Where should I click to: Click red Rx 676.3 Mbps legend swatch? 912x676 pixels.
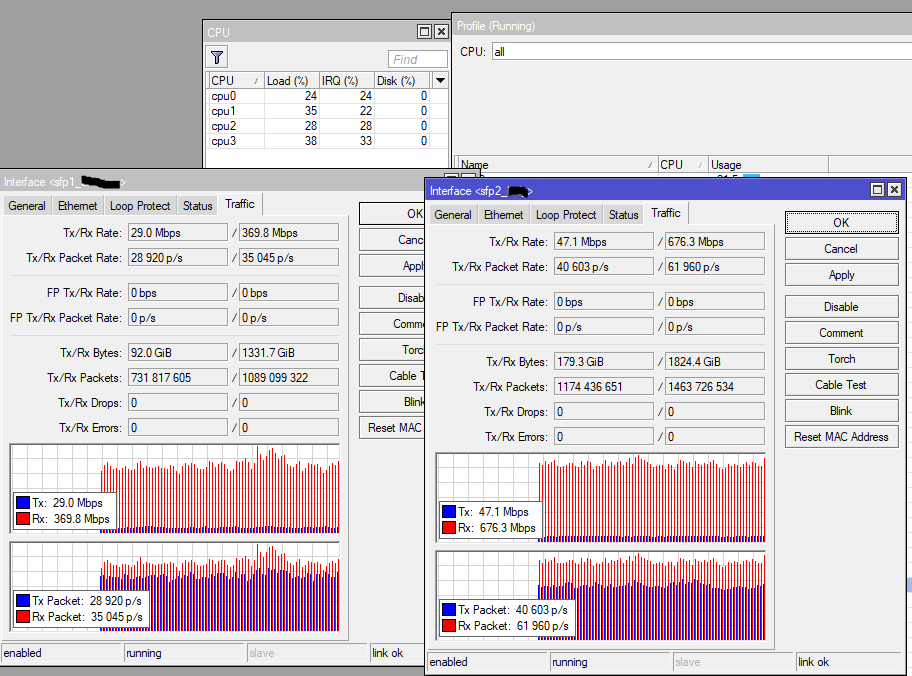(x=448, y=528)
